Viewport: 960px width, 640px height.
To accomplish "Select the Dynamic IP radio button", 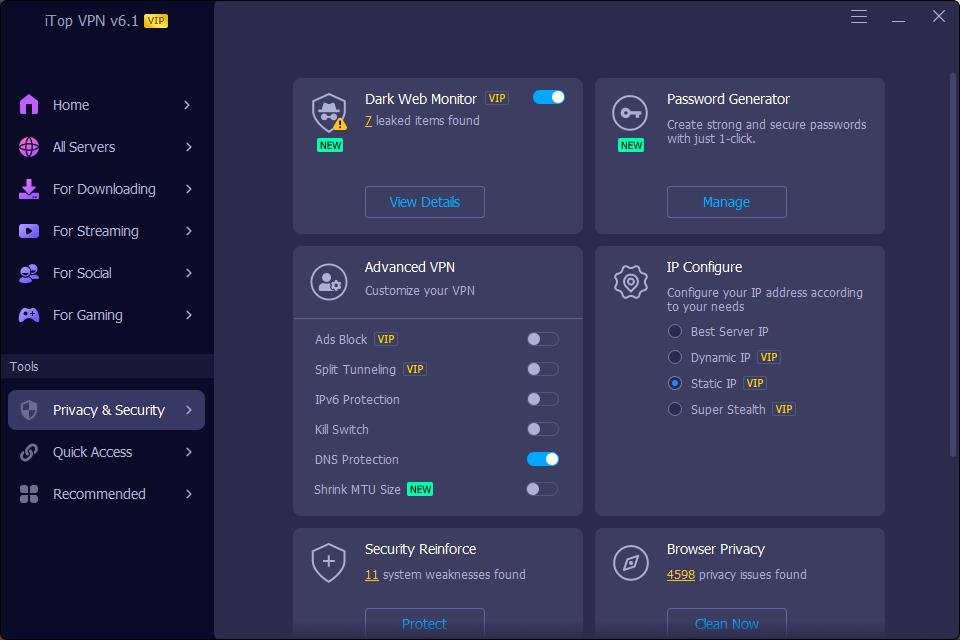I will [x=675, y=357].
